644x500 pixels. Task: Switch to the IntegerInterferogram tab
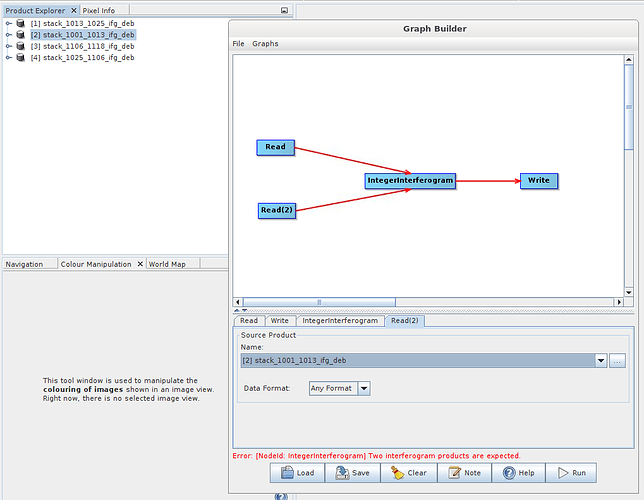click(x=340, y=320)
